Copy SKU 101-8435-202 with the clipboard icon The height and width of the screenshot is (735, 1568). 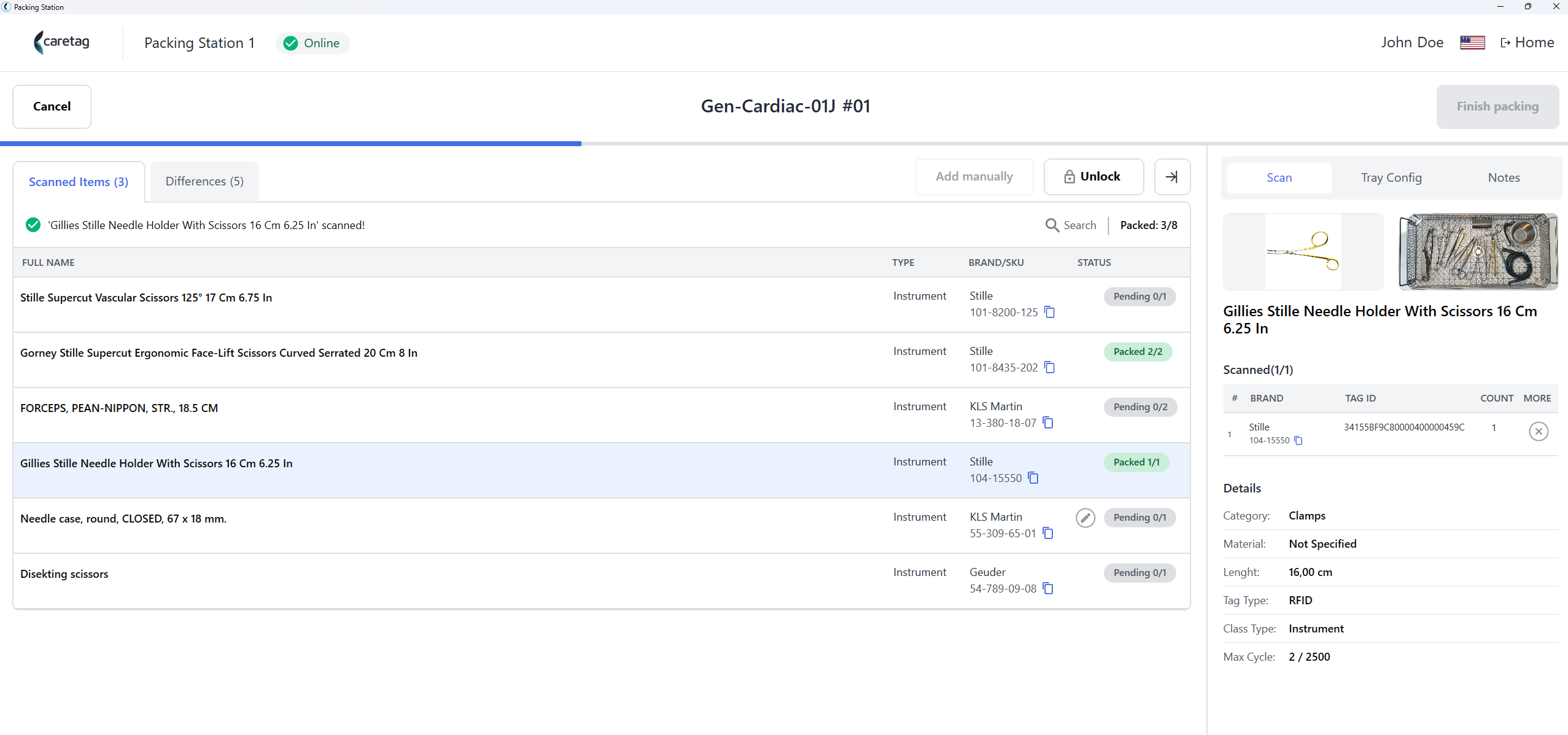pyautogui.click(x=1050, y=368)
